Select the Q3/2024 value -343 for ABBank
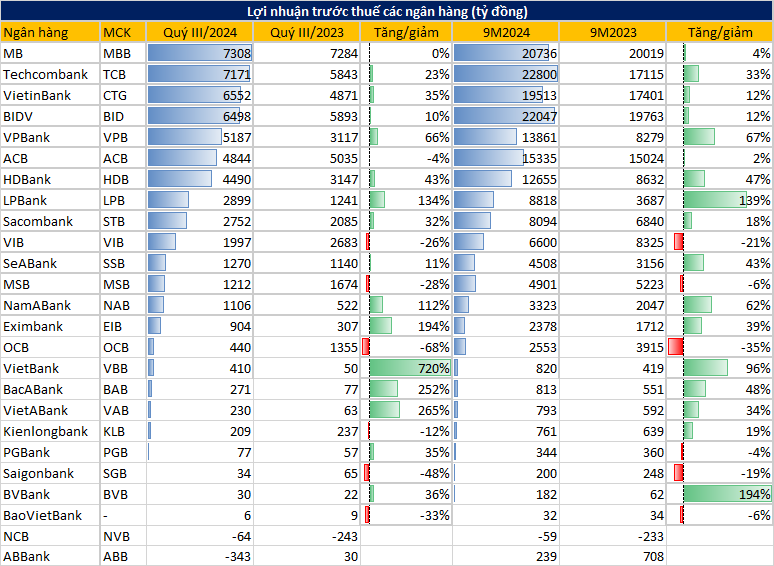 click(x=200, y=556)
